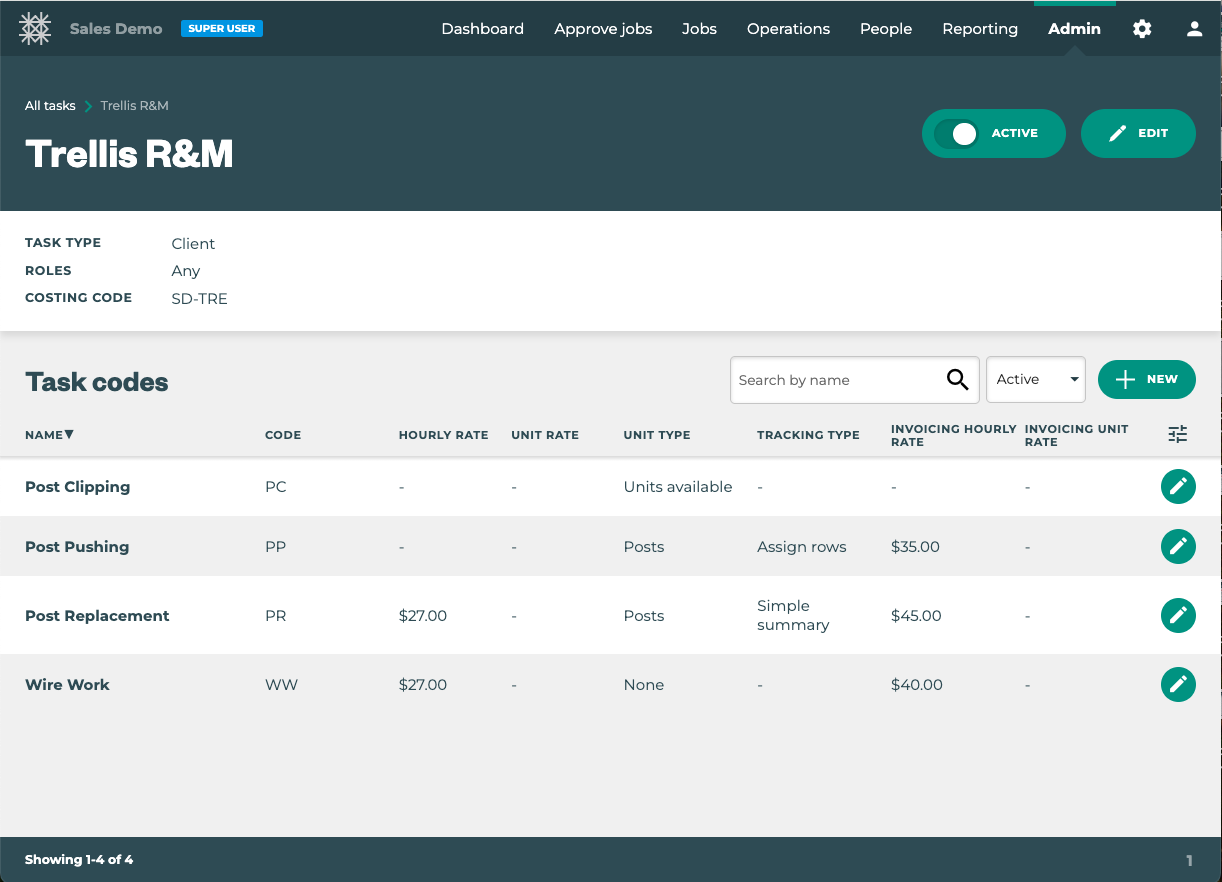Edit the Post Replacement task code
Screen dimensions: 1222x882
pos(1178,616)
